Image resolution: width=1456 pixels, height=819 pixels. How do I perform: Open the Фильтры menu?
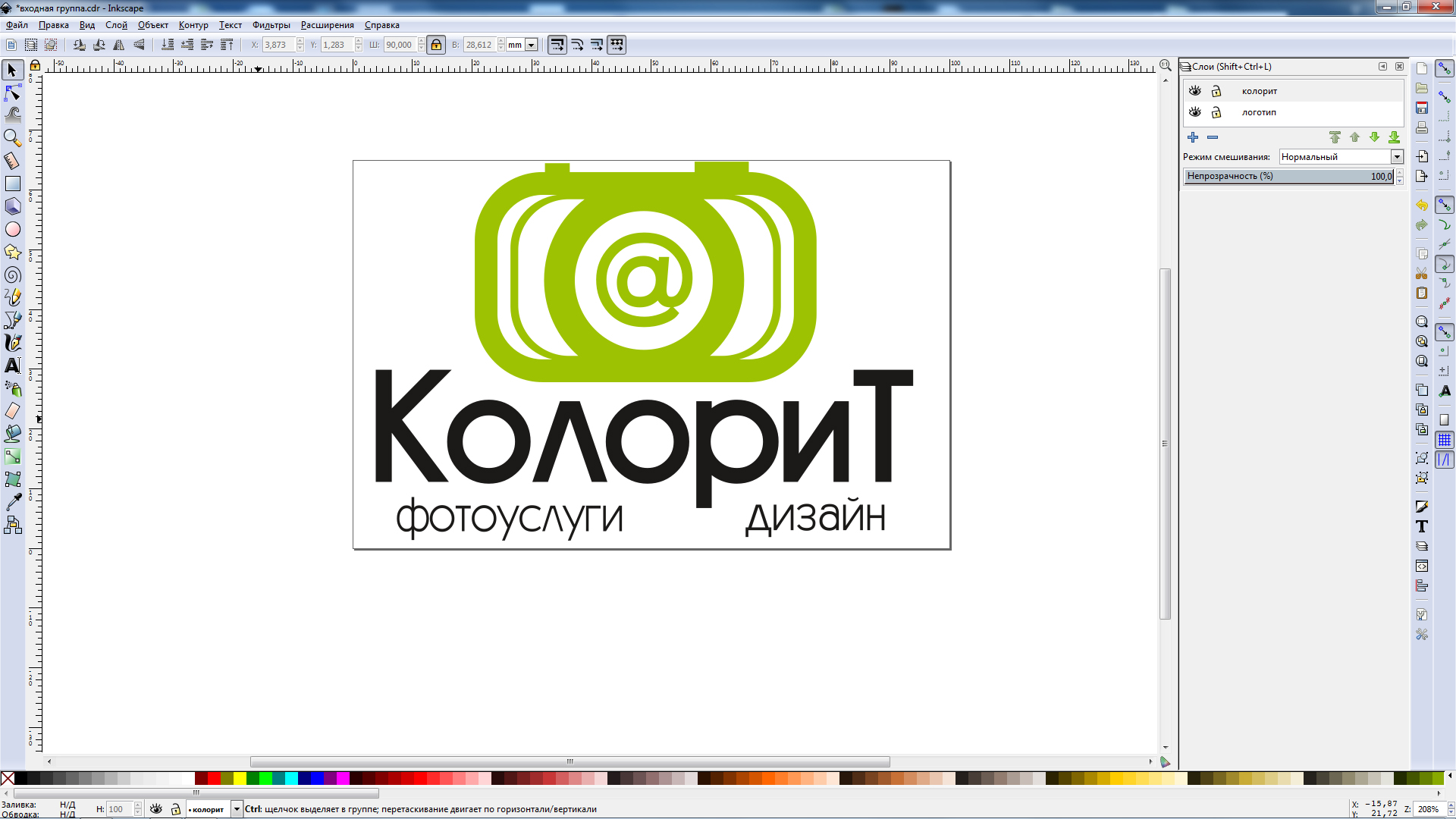(271, 25)
